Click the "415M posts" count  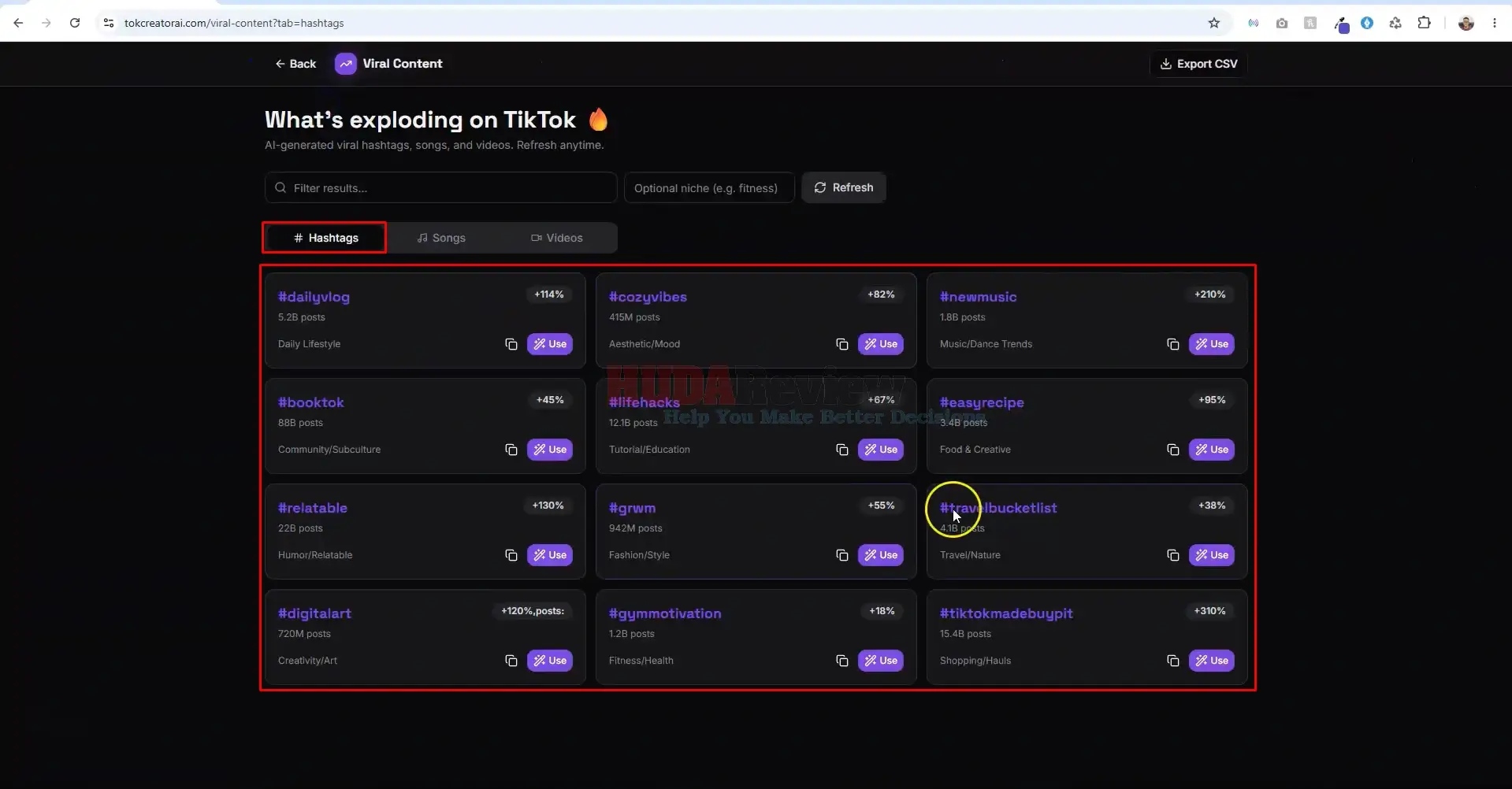click(x=634, y=317)
